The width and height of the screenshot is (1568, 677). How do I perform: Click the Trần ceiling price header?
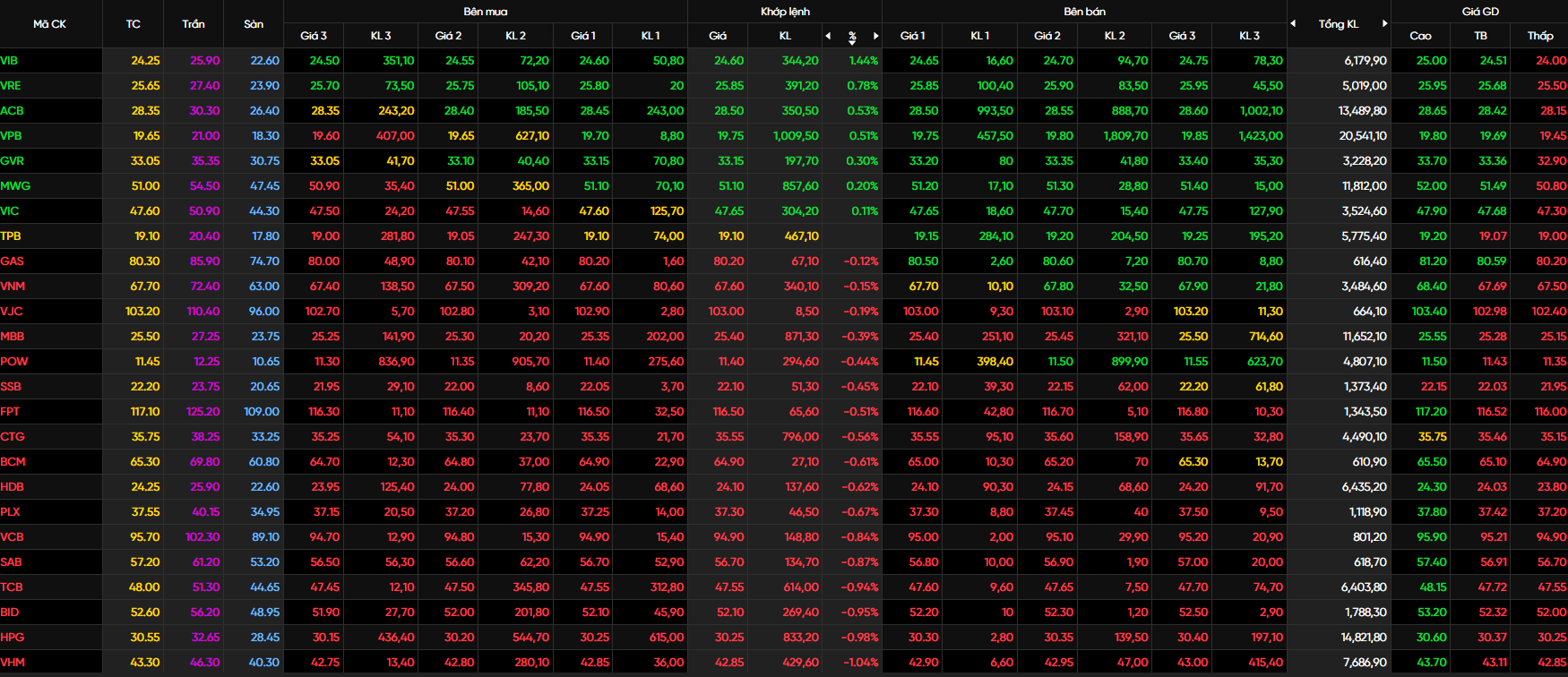[194, 24]
